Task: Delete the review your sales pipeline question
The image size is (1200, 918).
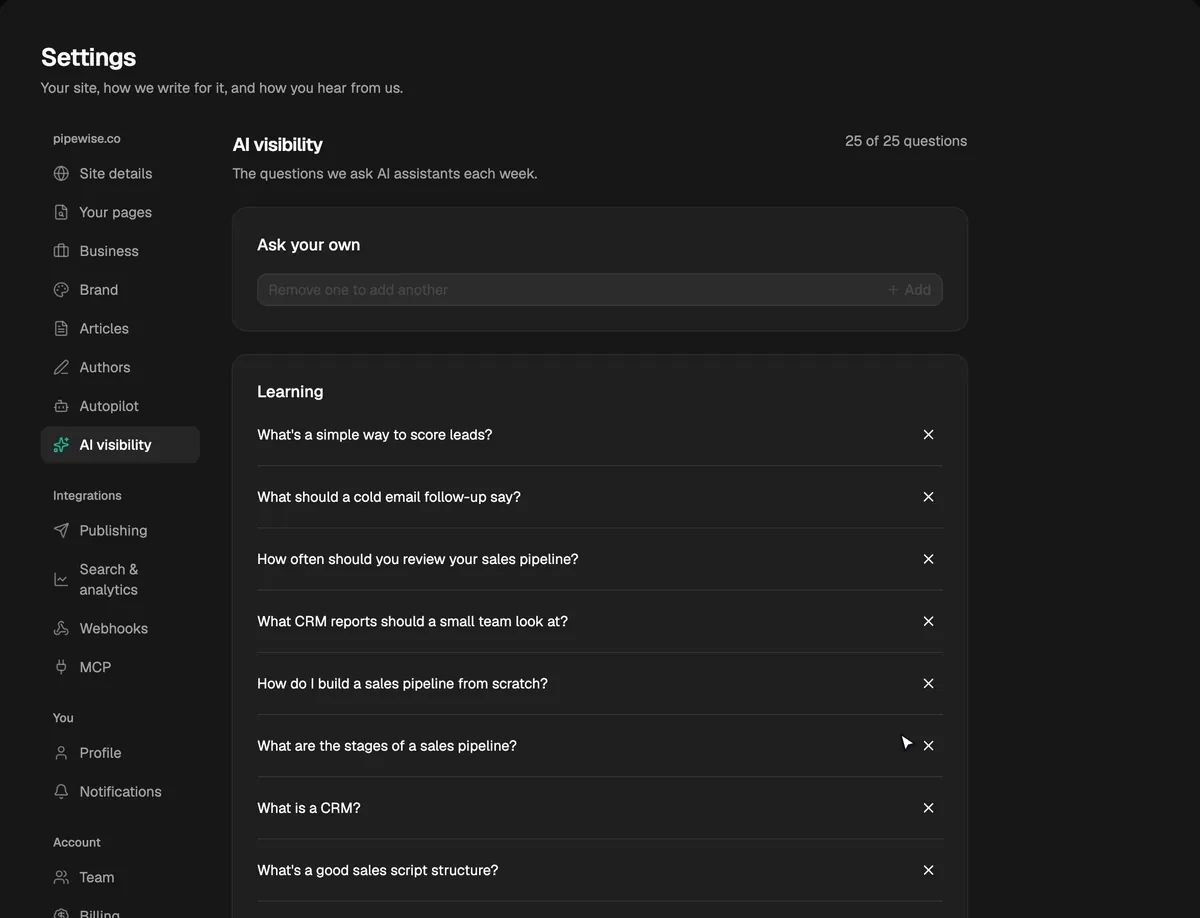Action: [x=928, y=559]
